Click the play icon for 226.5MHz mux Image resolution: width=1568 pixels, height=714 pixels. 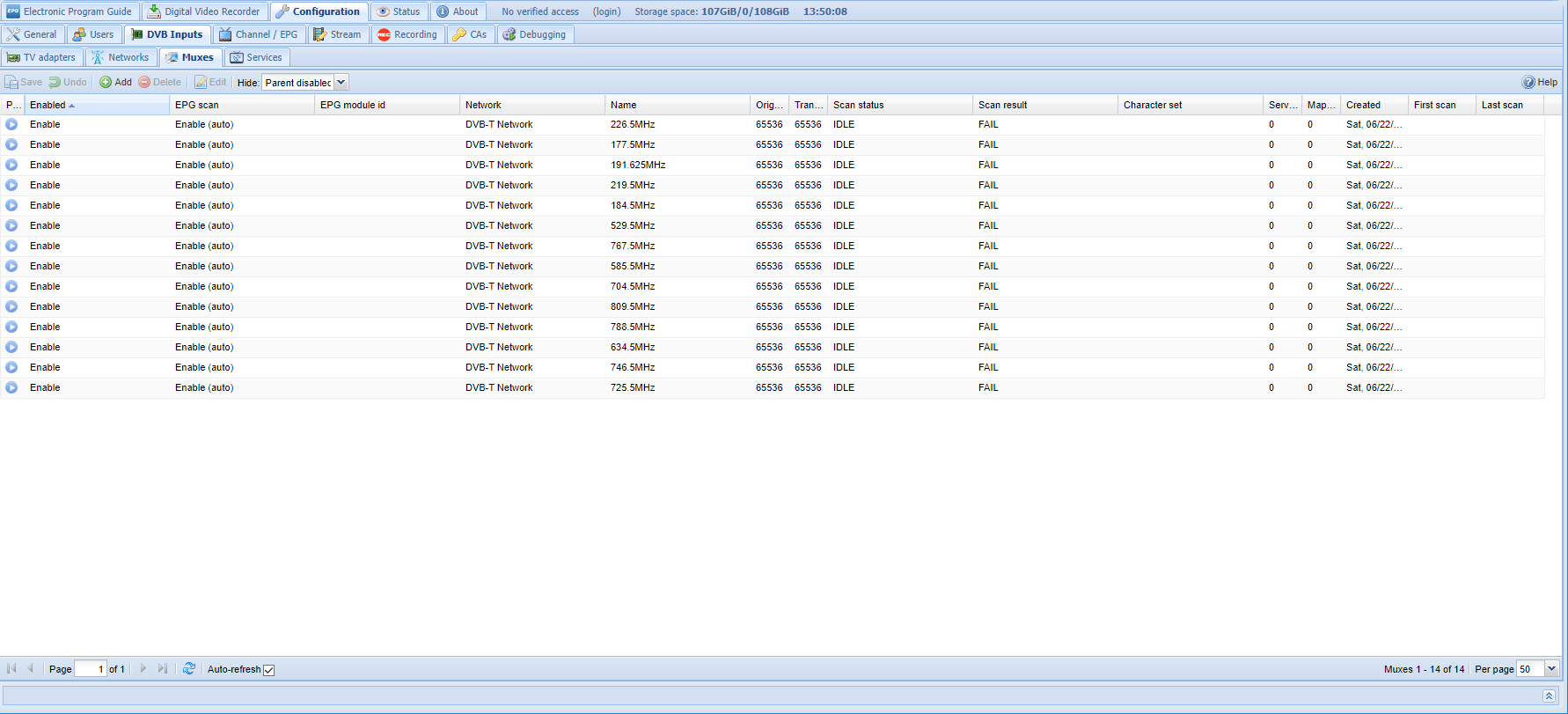(x=11, y=124)
